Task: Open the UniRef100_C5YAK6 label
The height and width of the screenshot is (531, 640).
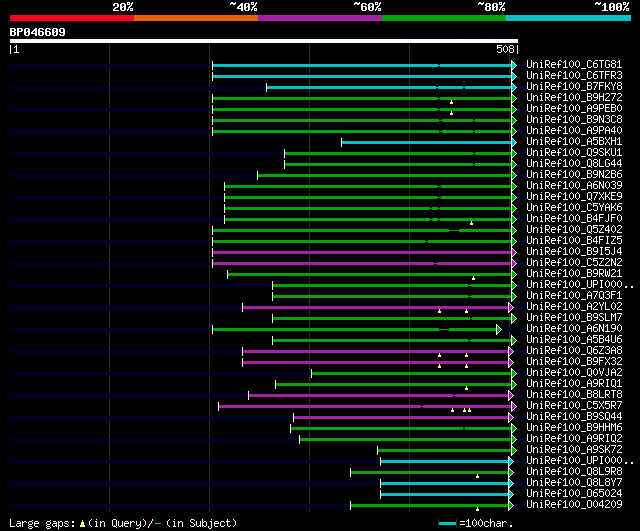Action: tap(574, 208)
